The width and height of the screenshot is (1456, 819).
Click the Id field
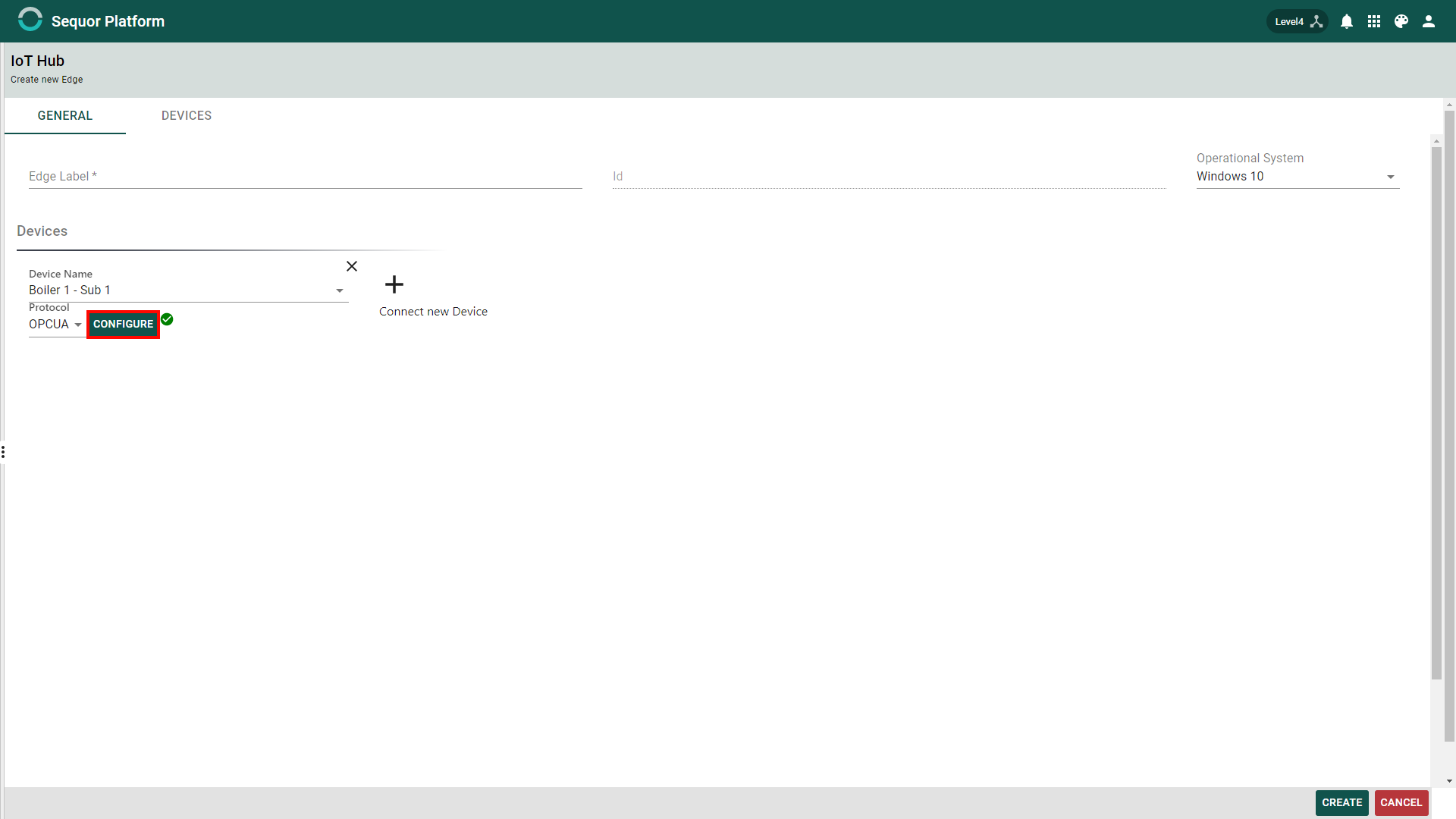pos(890,176)
